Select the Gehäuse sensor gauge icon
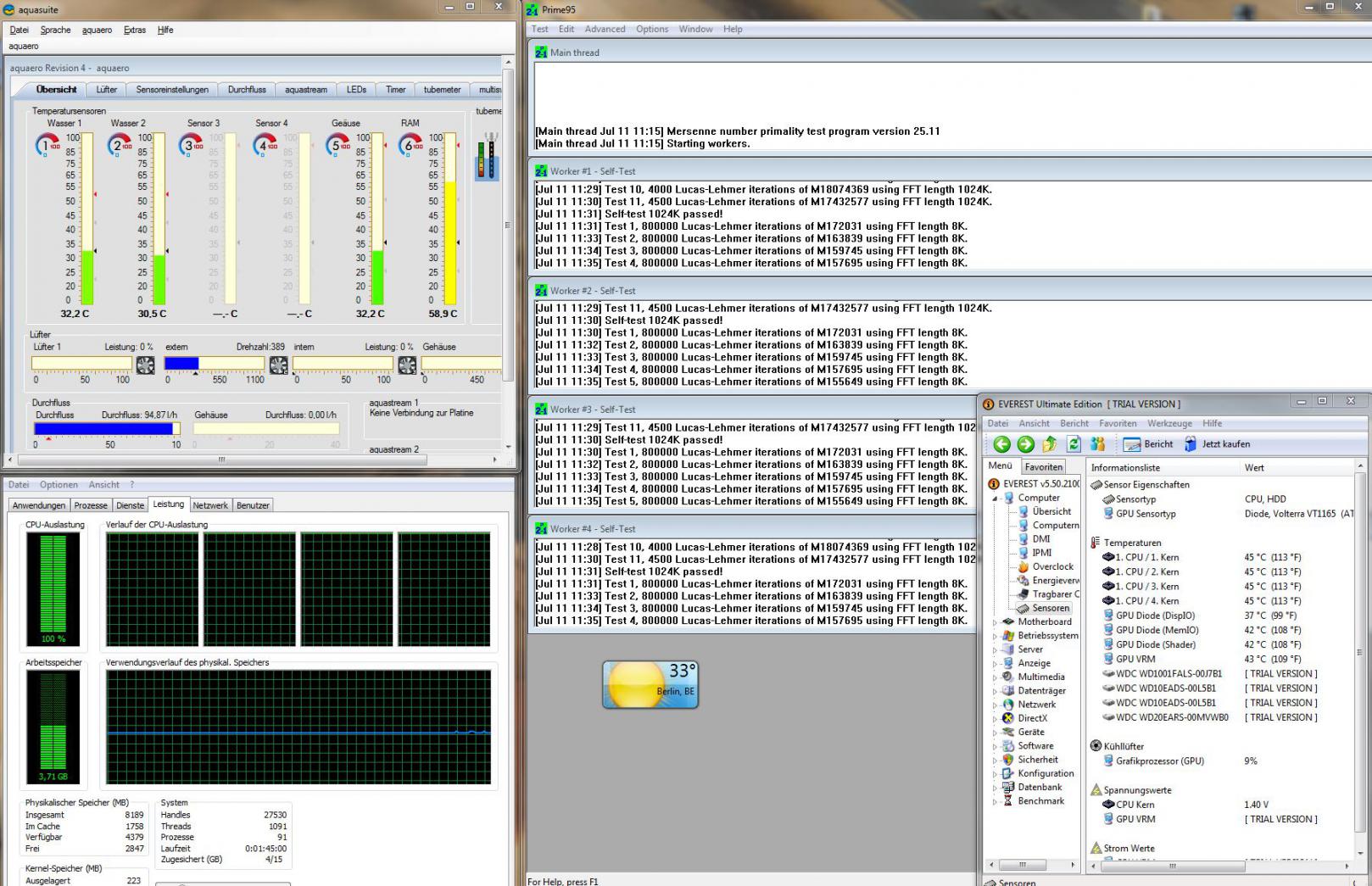 click(338, 146)
